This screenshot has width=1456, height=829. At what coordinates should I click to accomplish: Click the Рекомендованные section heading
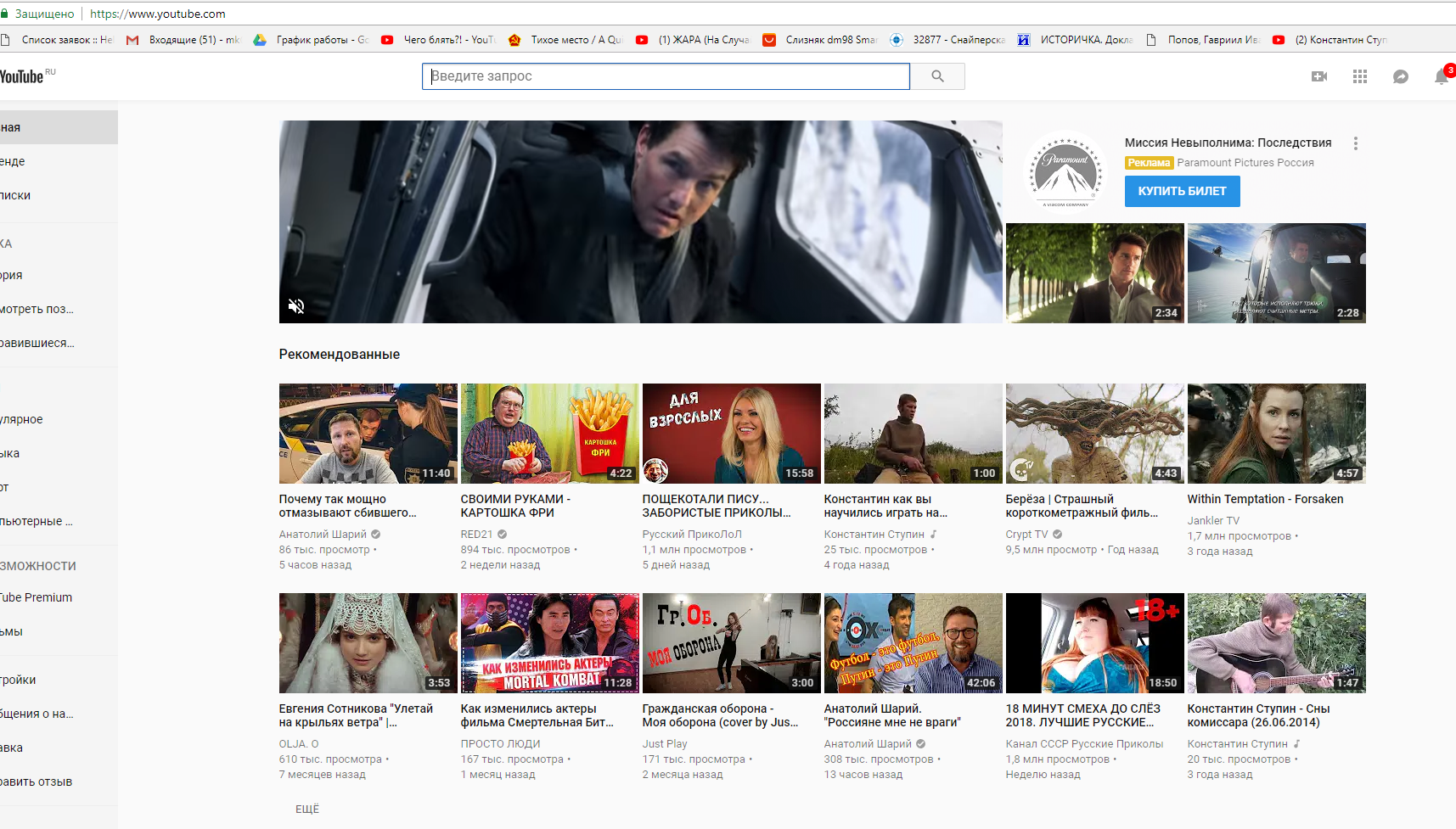click(x=339, y=355)
